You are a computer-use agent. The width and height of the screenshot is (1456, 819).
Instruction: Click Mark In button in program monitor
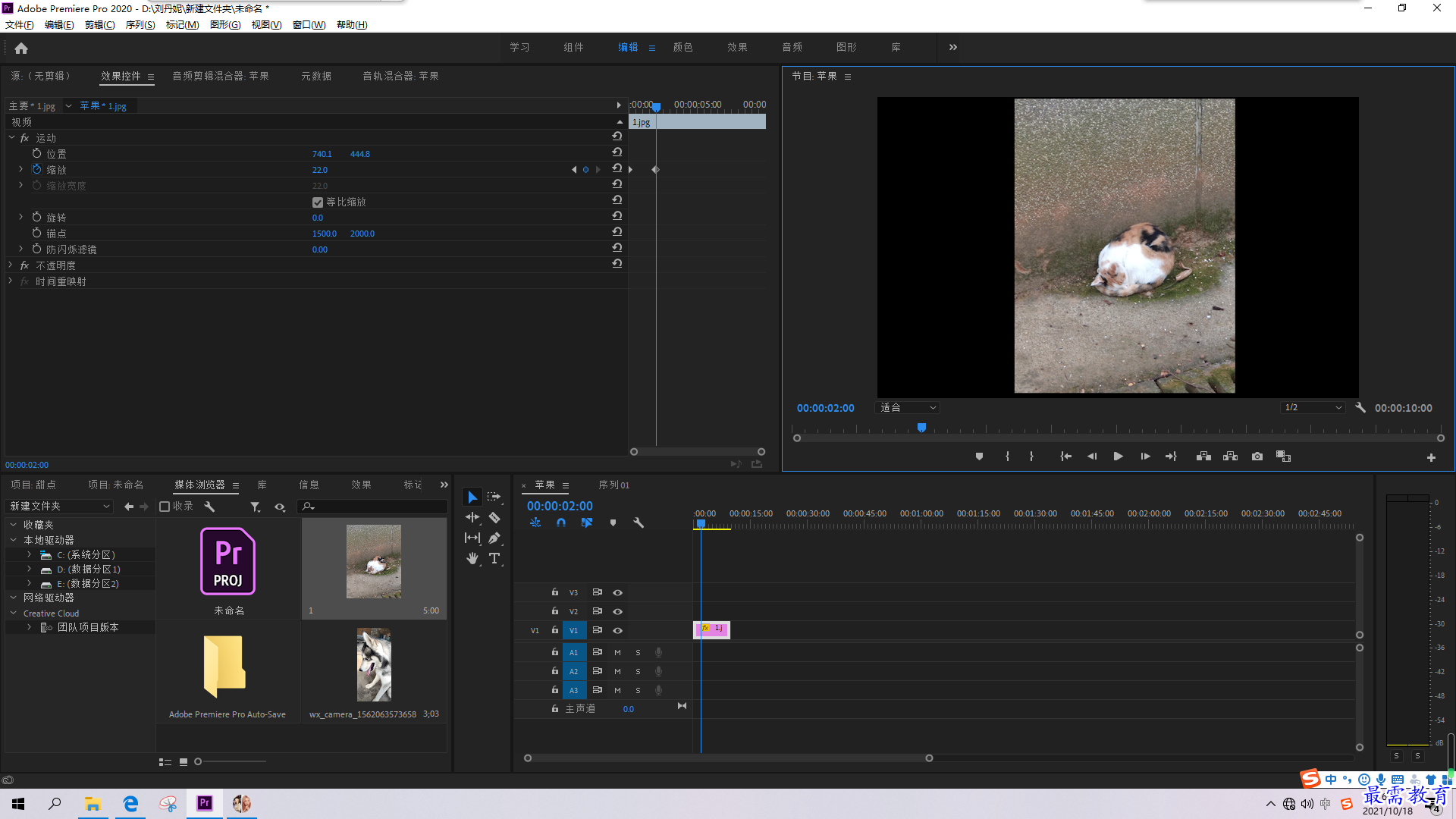pos(1007,457)
